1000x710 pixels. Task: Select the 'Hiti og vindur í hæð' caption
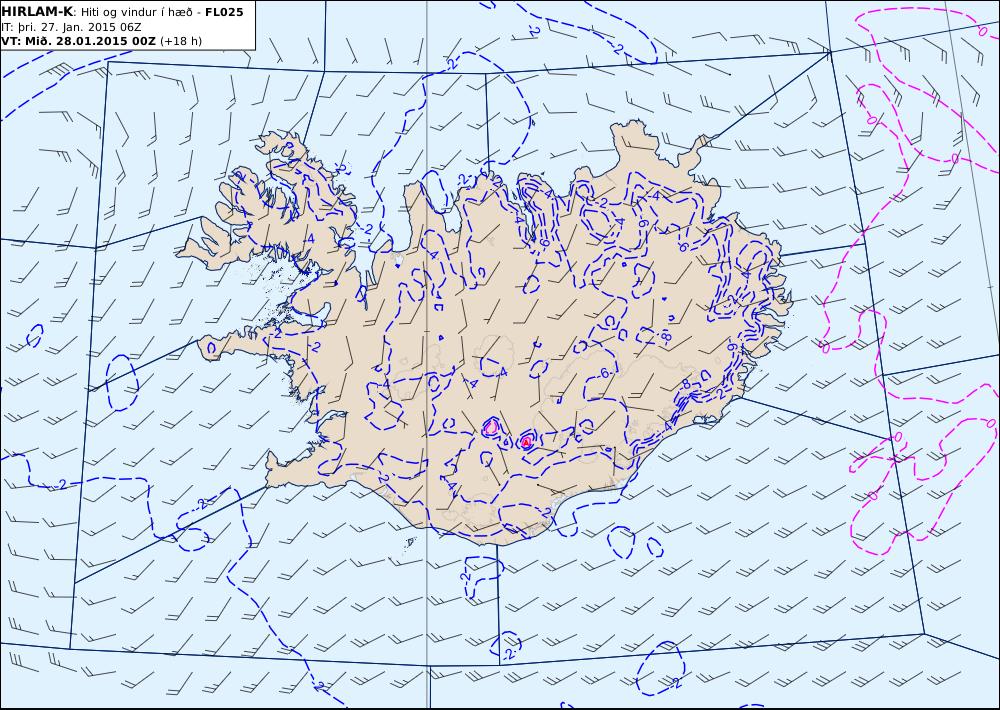point(136,12)
